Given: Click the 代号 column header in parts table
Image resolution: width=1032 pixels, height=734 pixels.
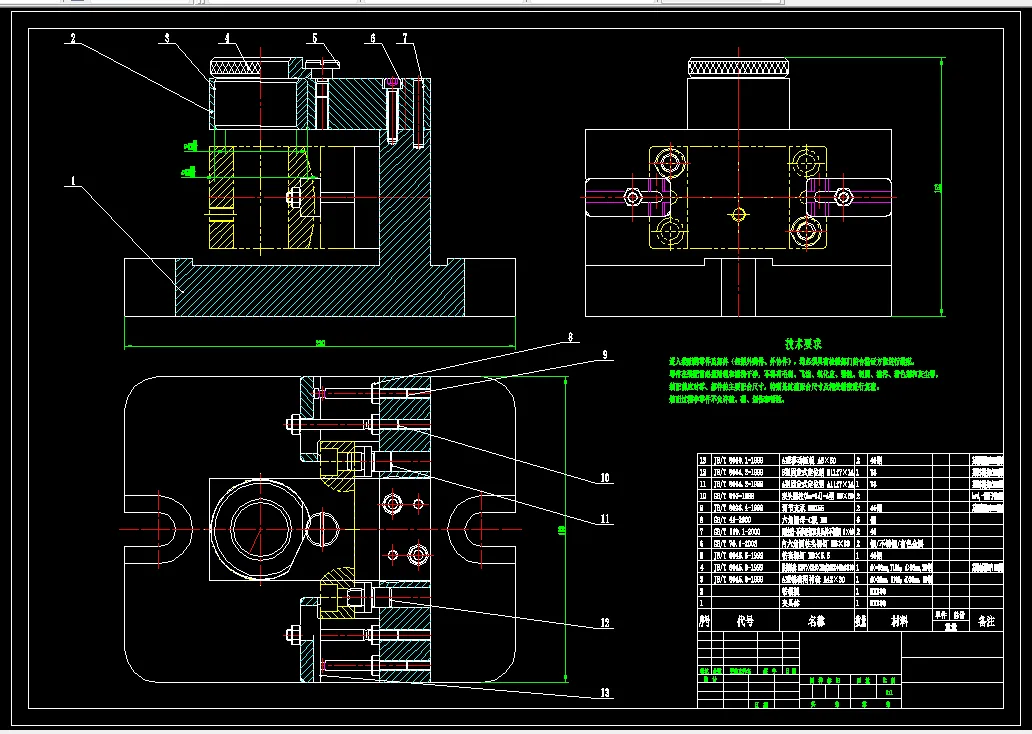Looking at the screenshot, I should [x=744, y=621].
